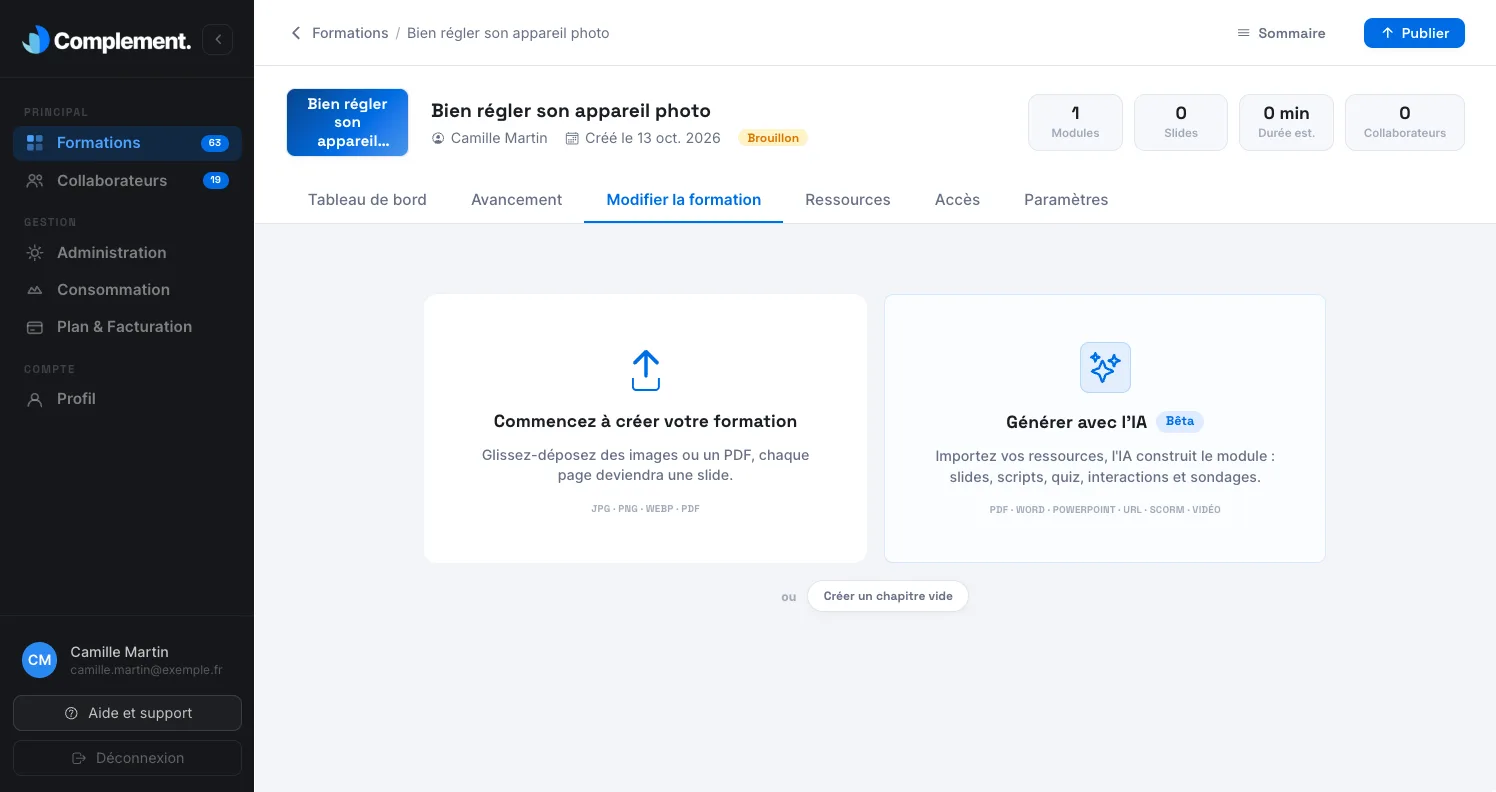Click the Profil person icon
The height and width of the screenshot is (792, 1496).
pyautogui.click(x=35, y=399)
